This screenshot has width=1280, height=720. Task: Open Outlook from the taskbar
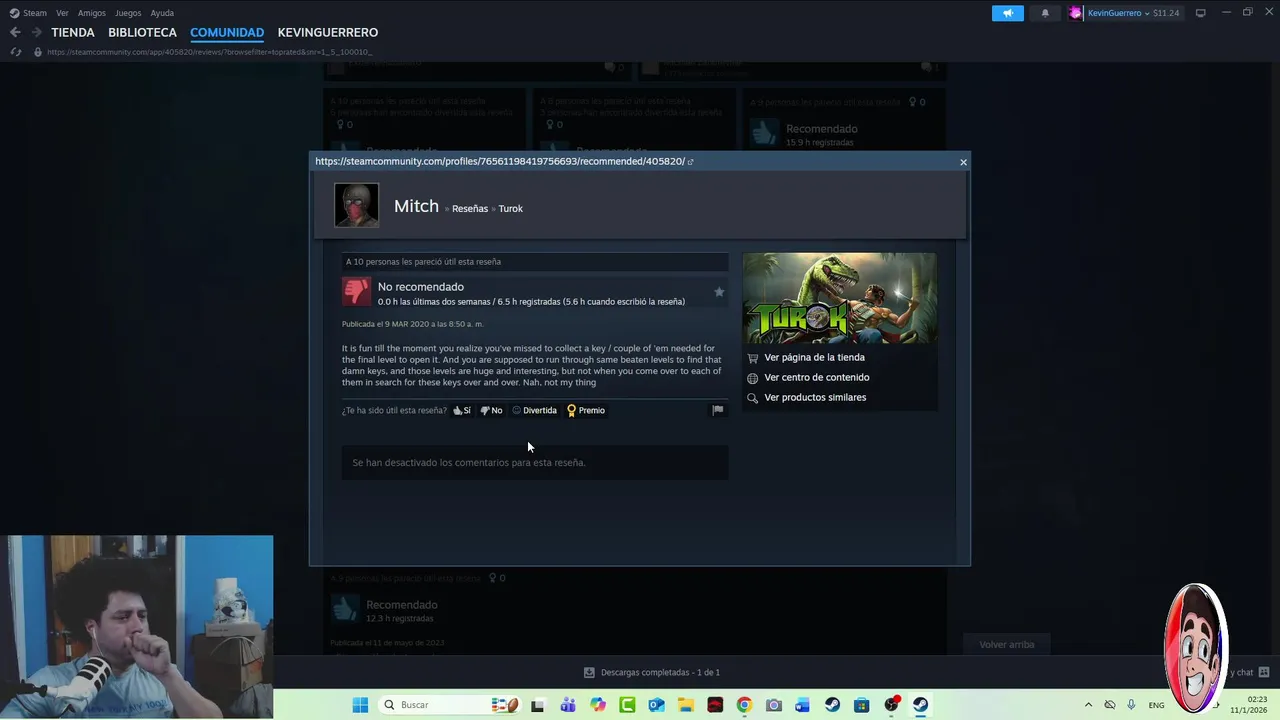pos(656,705)
